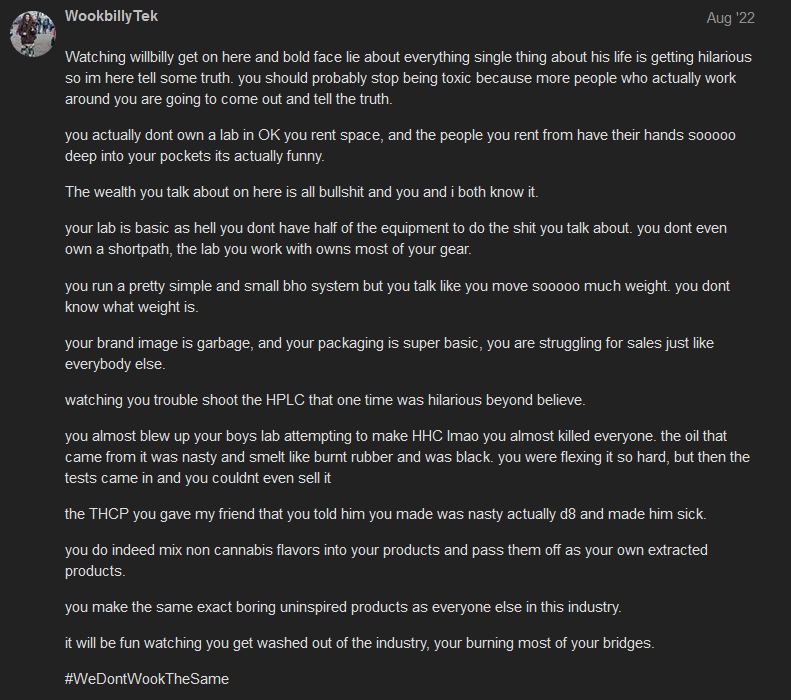
Task: Click the paragraph starting 'Watching willbilly get on here'
Action: (x=408, y=78)
